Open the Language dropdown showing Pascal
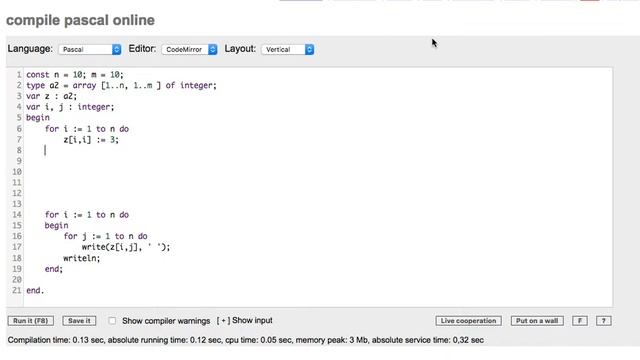Screen dimensions: 640x360 pyautogui.click(x=90, y=49)
